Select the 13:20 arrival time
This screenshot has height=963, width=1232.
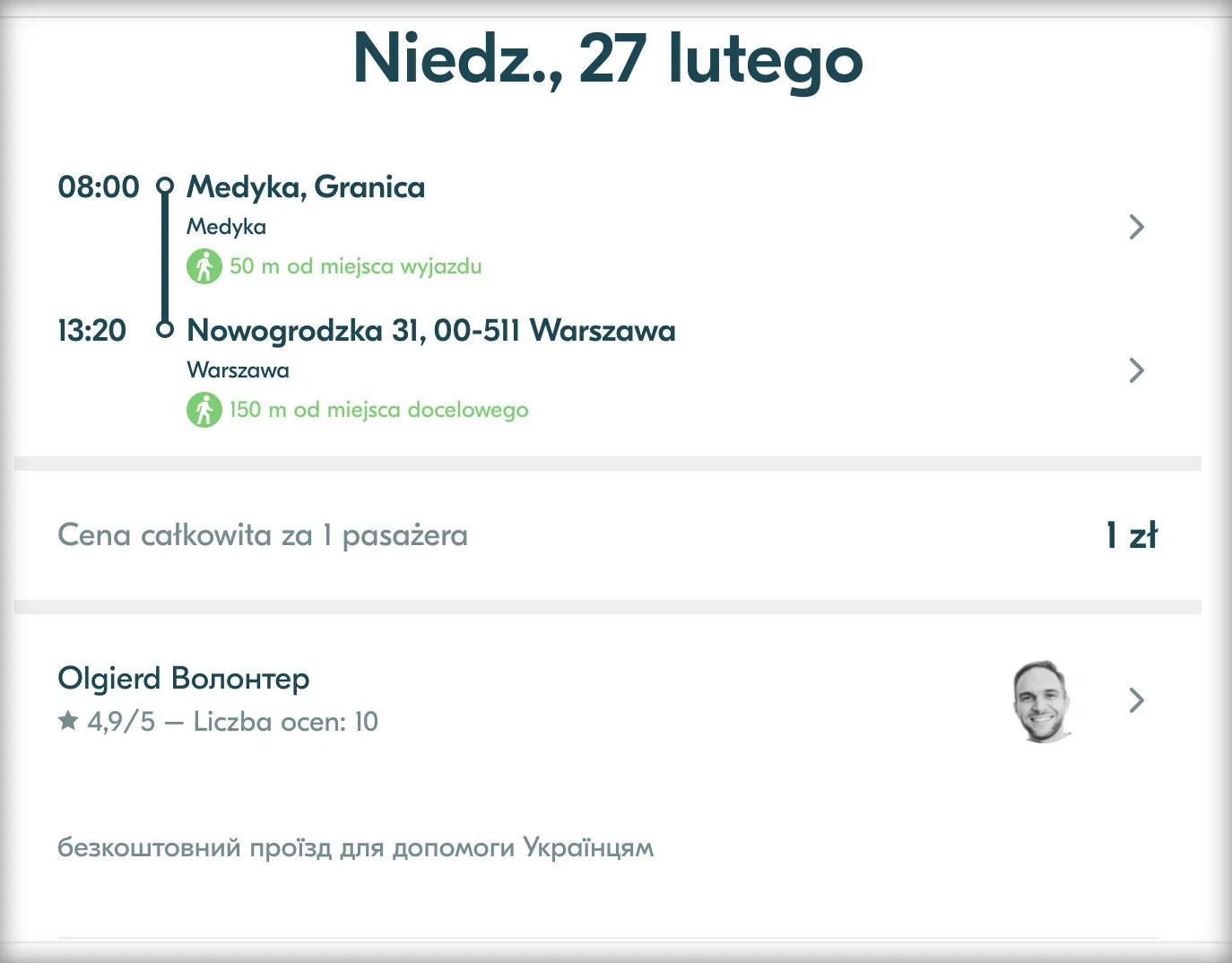click(92, 330)
